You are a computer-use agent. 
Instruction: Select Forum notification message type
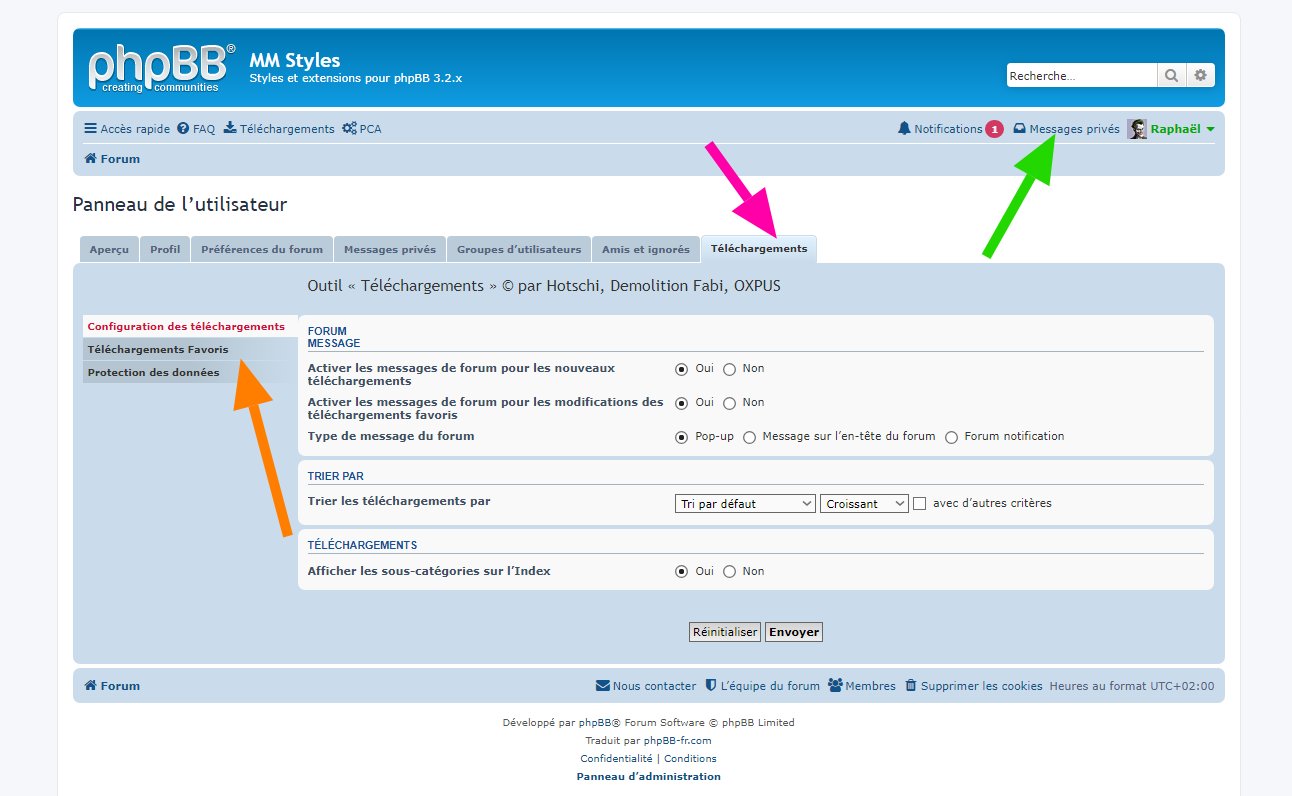(x=951, y=437)
